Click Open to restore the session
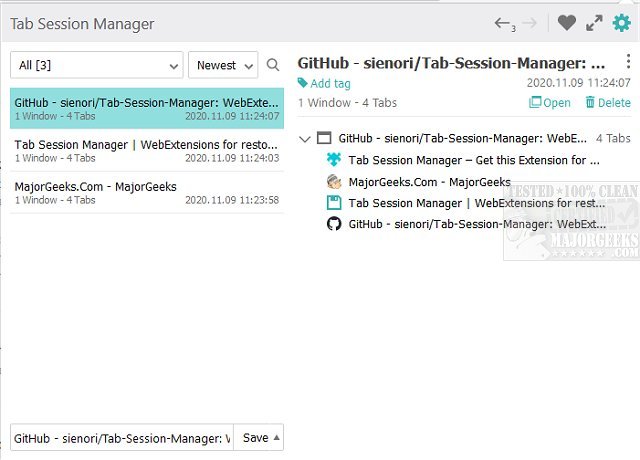This screenshot has height=460, width=640. tap(550, 103)
